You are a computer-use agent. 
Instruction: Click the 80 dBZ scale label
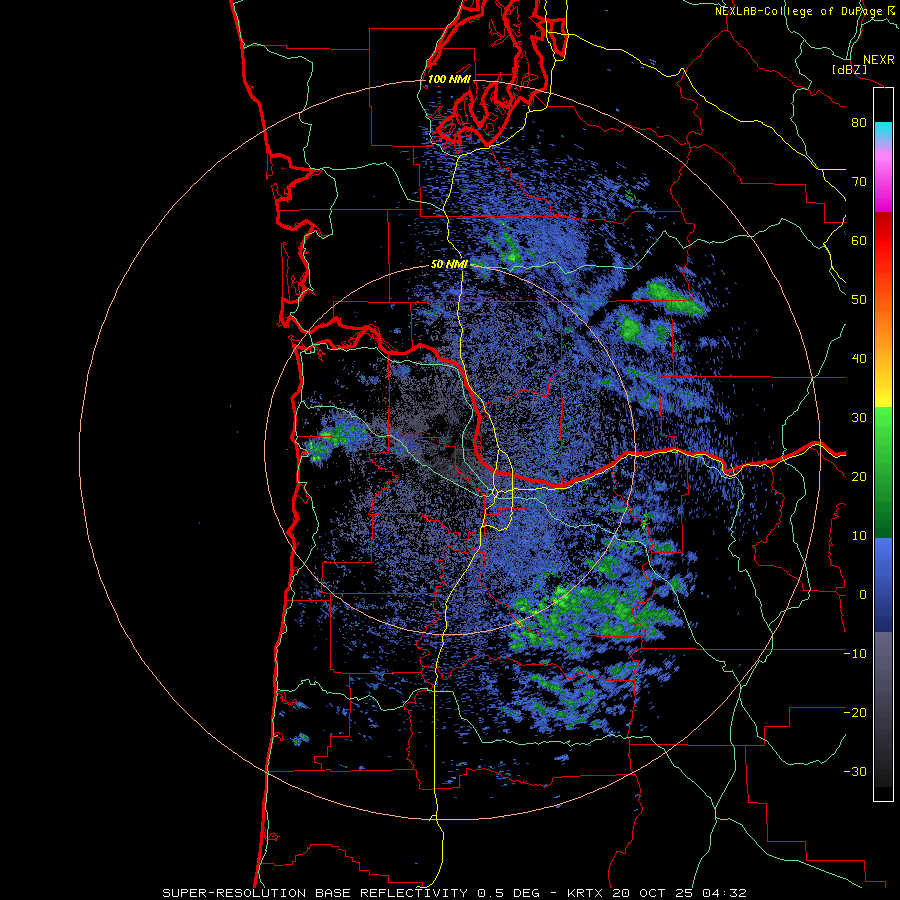859,123
